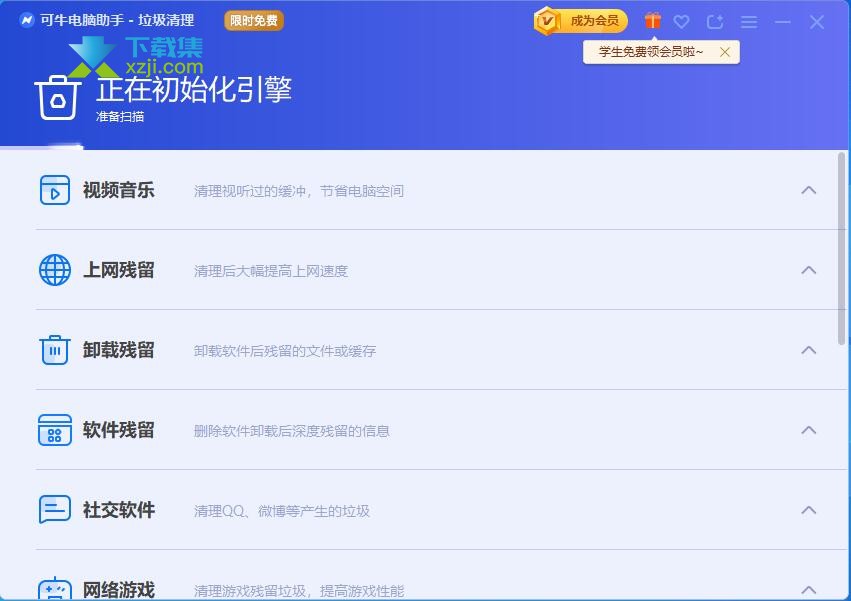
Task: Click the 成为会员 VIP button
Action: tap(581, 21)
